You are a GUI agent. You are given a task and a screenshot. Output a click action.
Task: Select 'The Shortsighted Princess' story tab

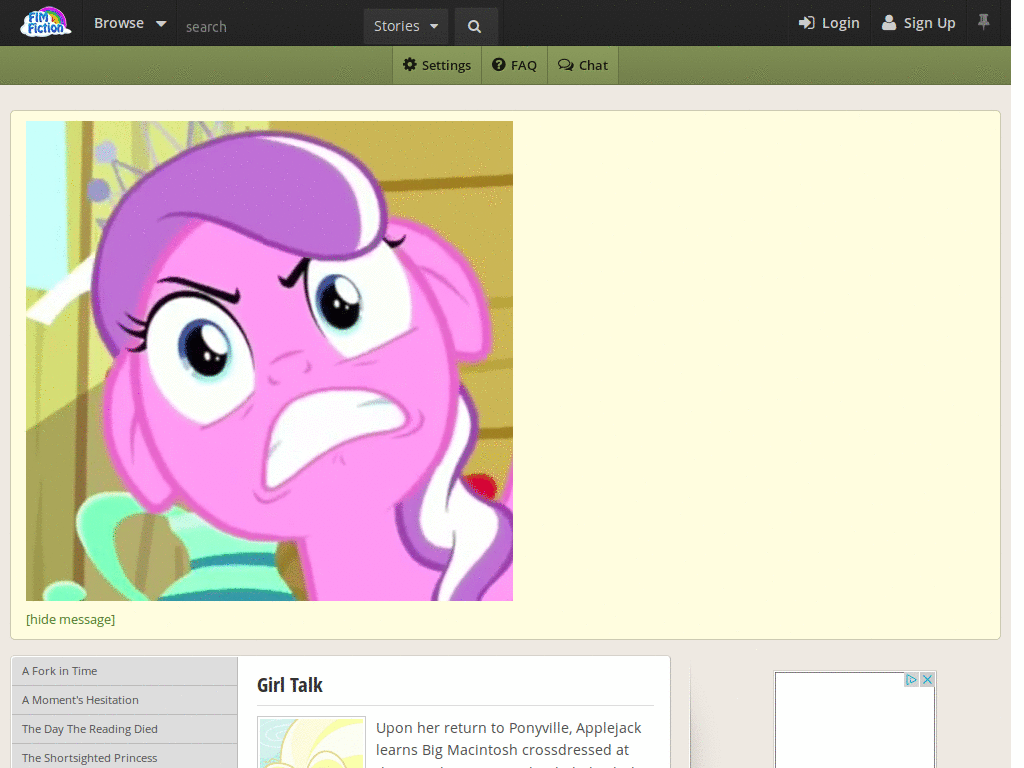pos(124,758)
